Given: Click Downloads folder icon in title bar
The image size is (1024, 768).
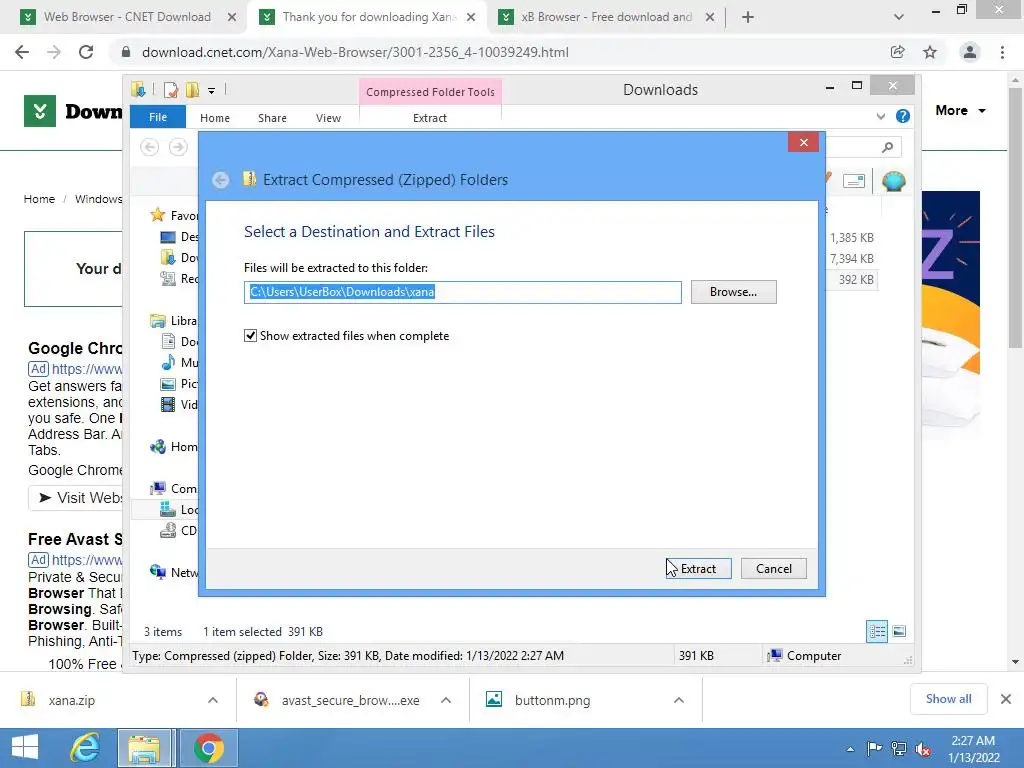Looking at the screenshot, I should (138, 90).
